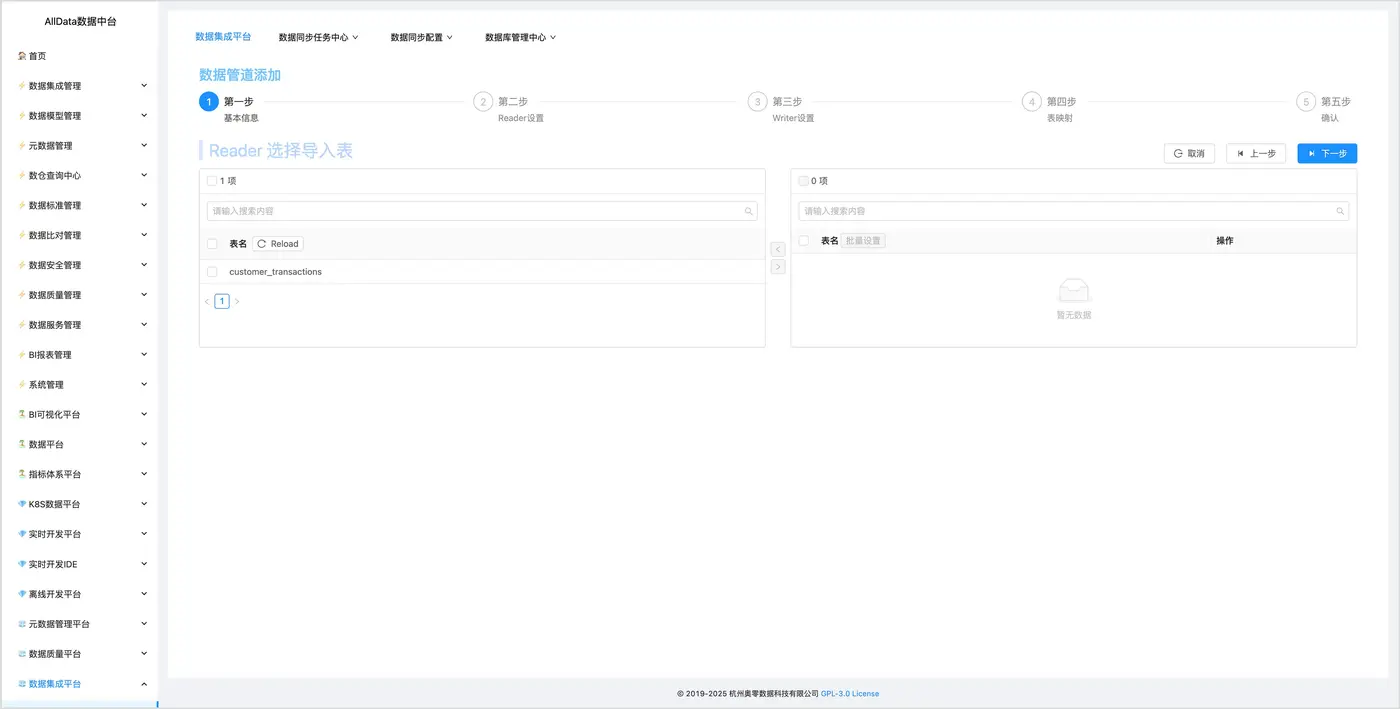Click the lightning icon beside 数据标准管理

pos(22,206)
